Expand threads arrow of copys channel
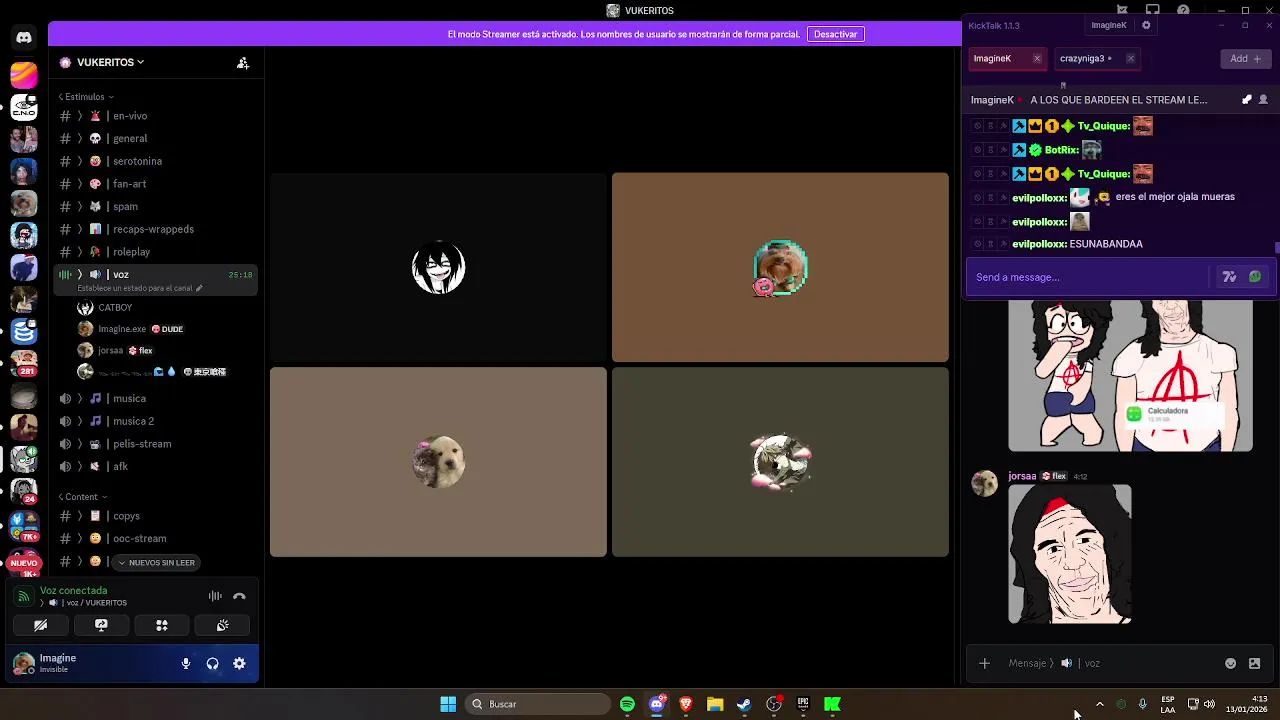 80,516
